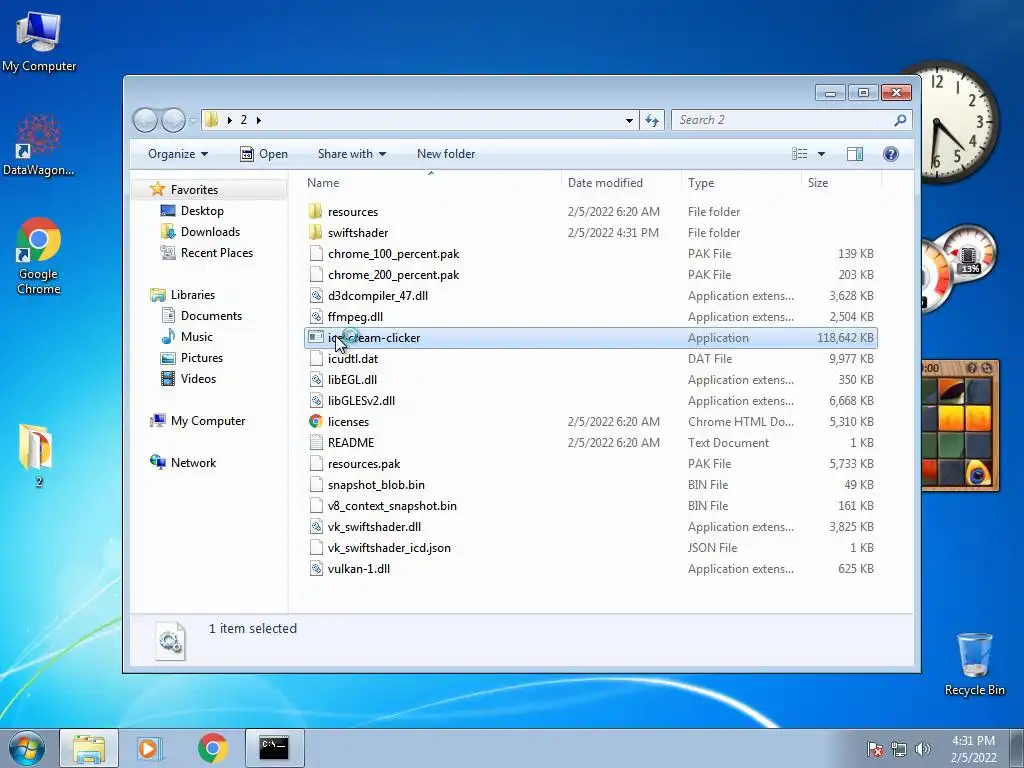The height and width of the screenshot is (768, 1024).
Task: Select the ffmpeg.dll file
Action: click(591, 317)
